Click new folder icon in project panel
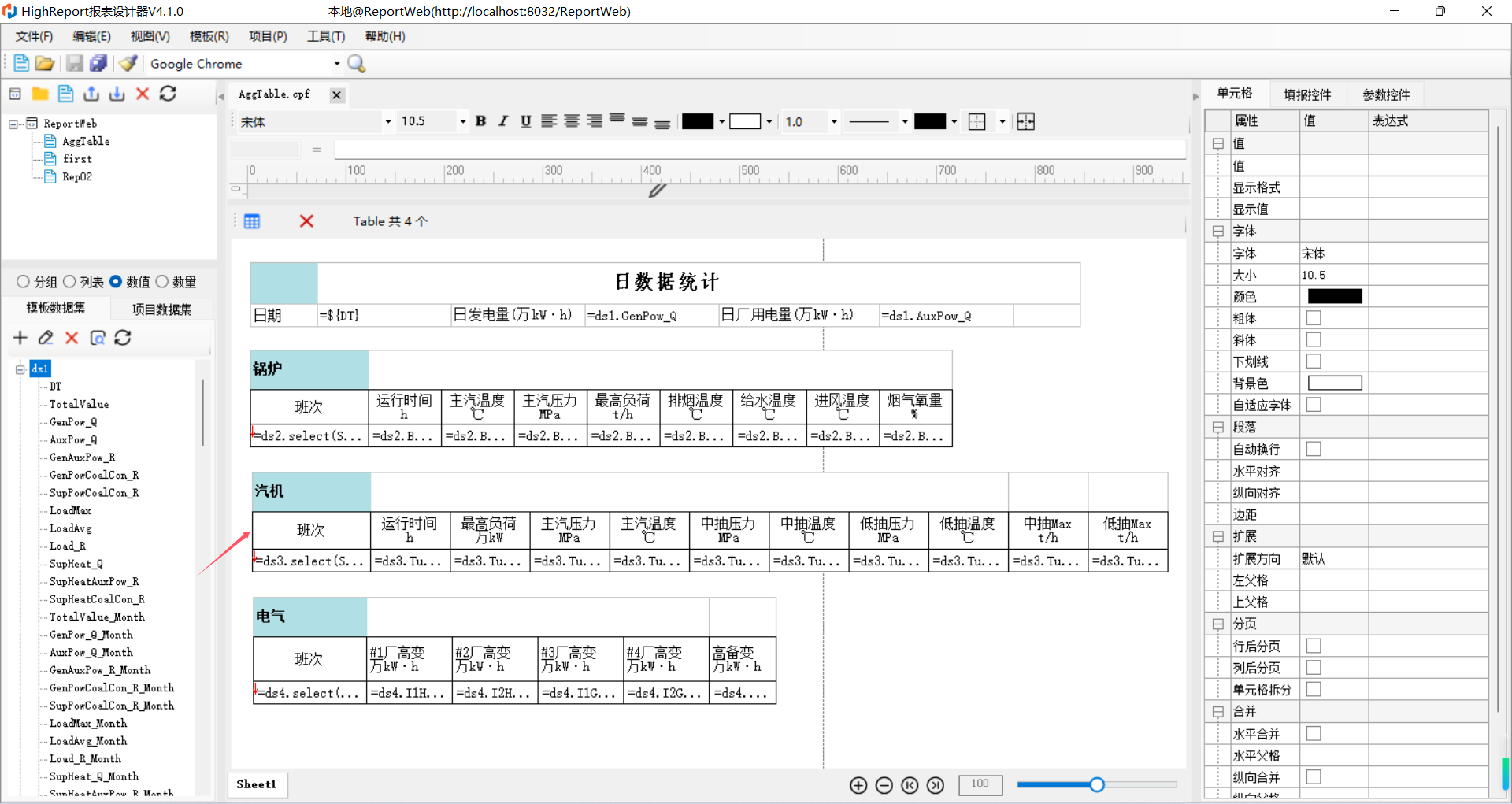This screenshot has width=1512, height=804. [x=40, y=94]
